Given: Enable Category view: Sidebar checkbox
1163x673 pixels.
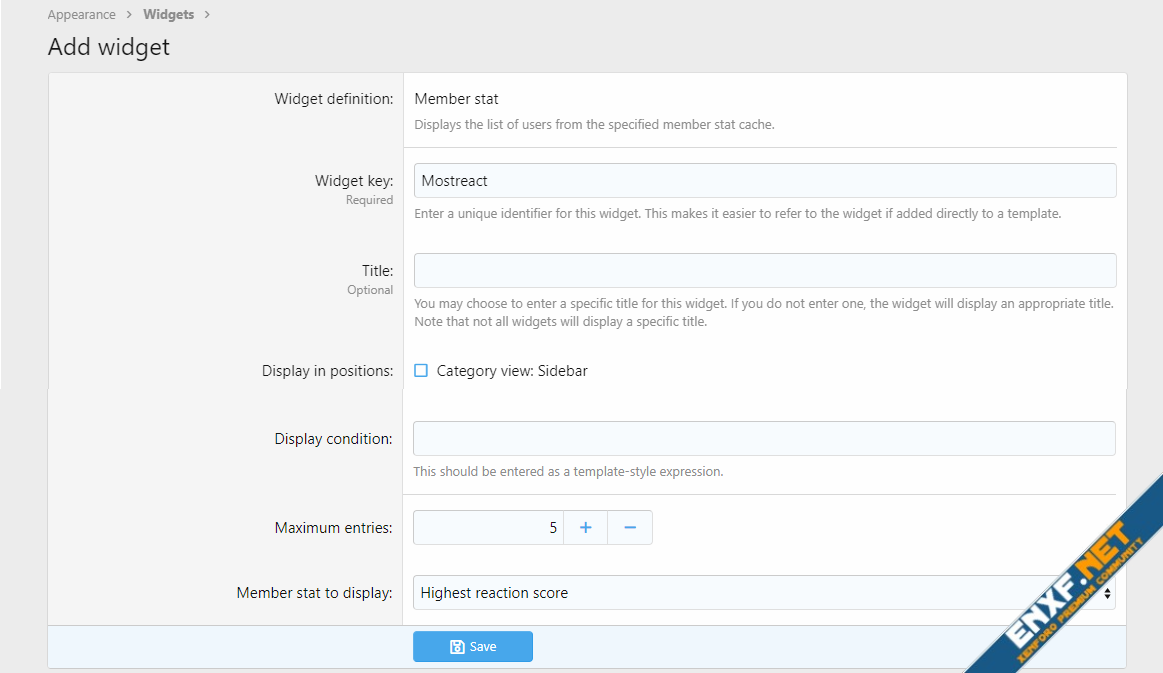Looking at the screenshot, I should tap(421, 371).
